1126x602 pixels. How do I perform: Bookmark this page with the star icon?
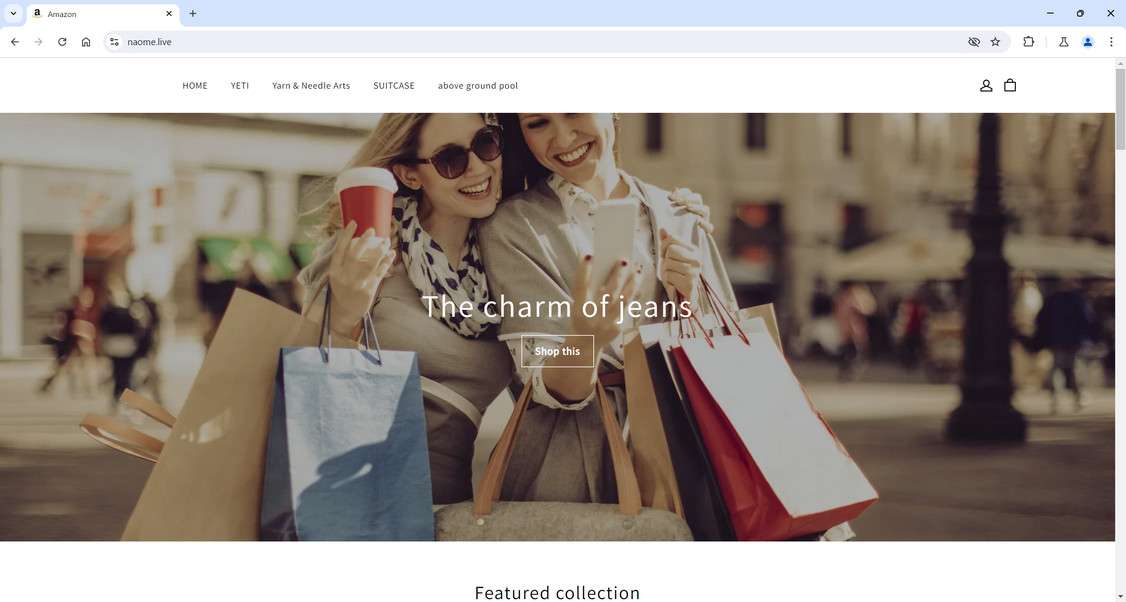click(x=995, y=42)
